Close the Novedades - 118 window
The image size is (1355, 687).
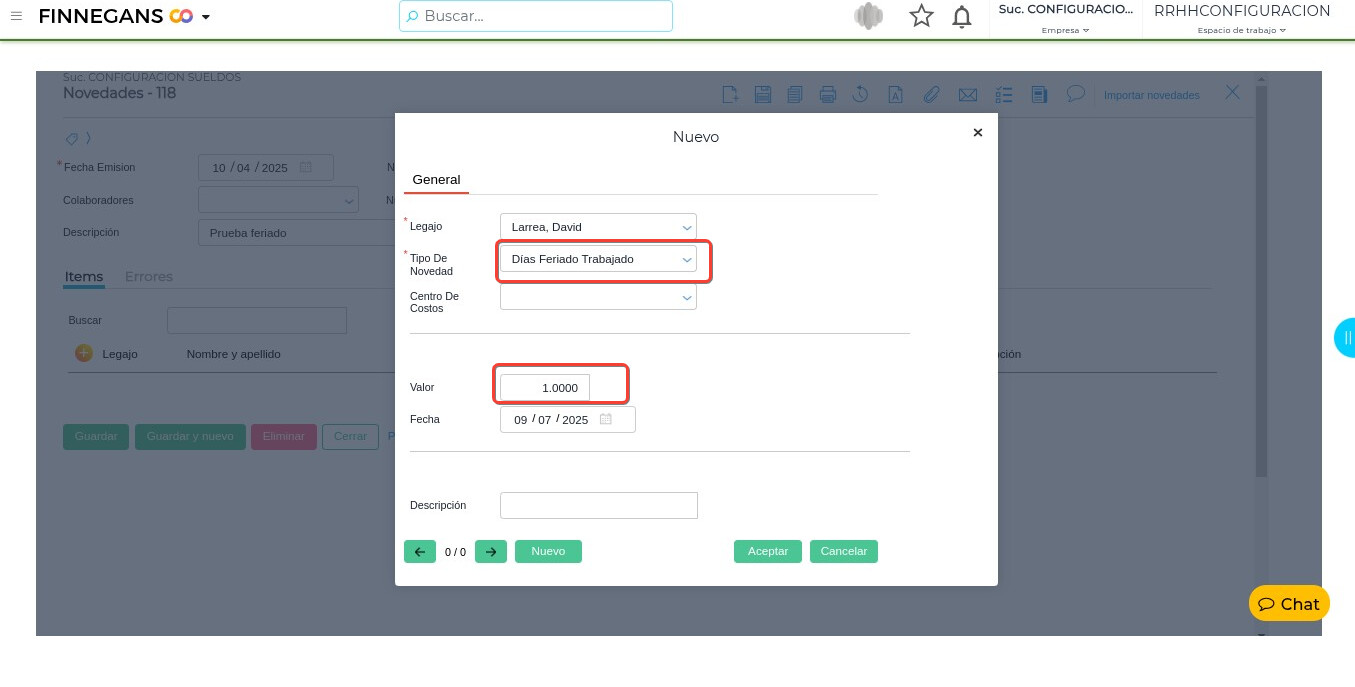coord(1233,92)
